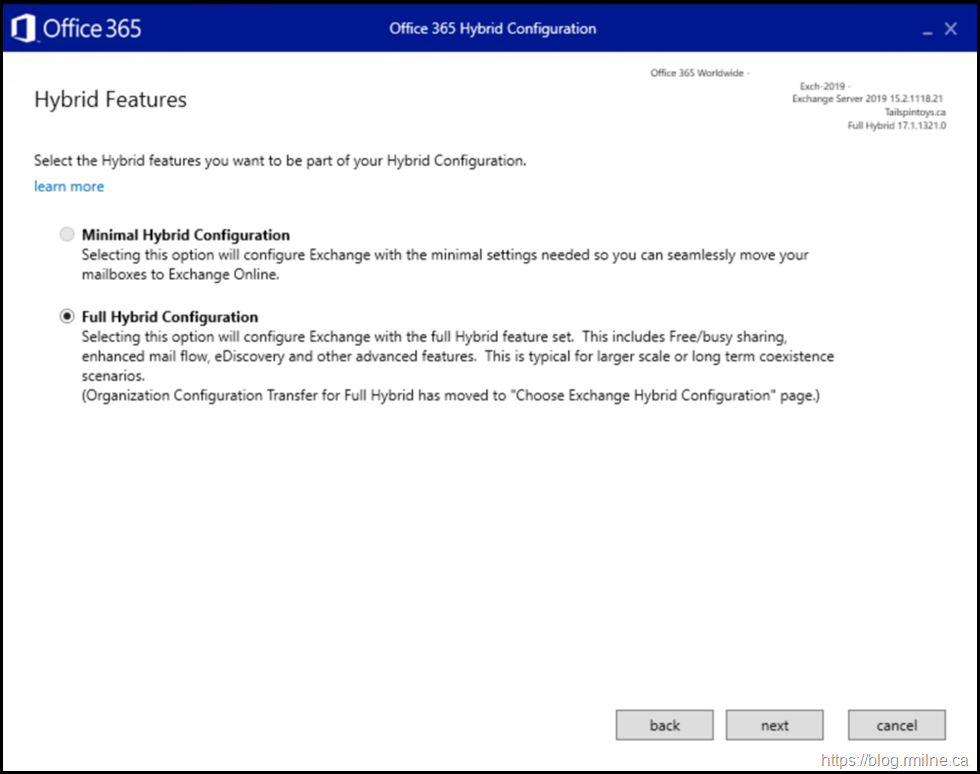980x774 pixels.
Task: Click the 'Full Hybrid Configuration' bold label
Action: click(x=169, y=317)
